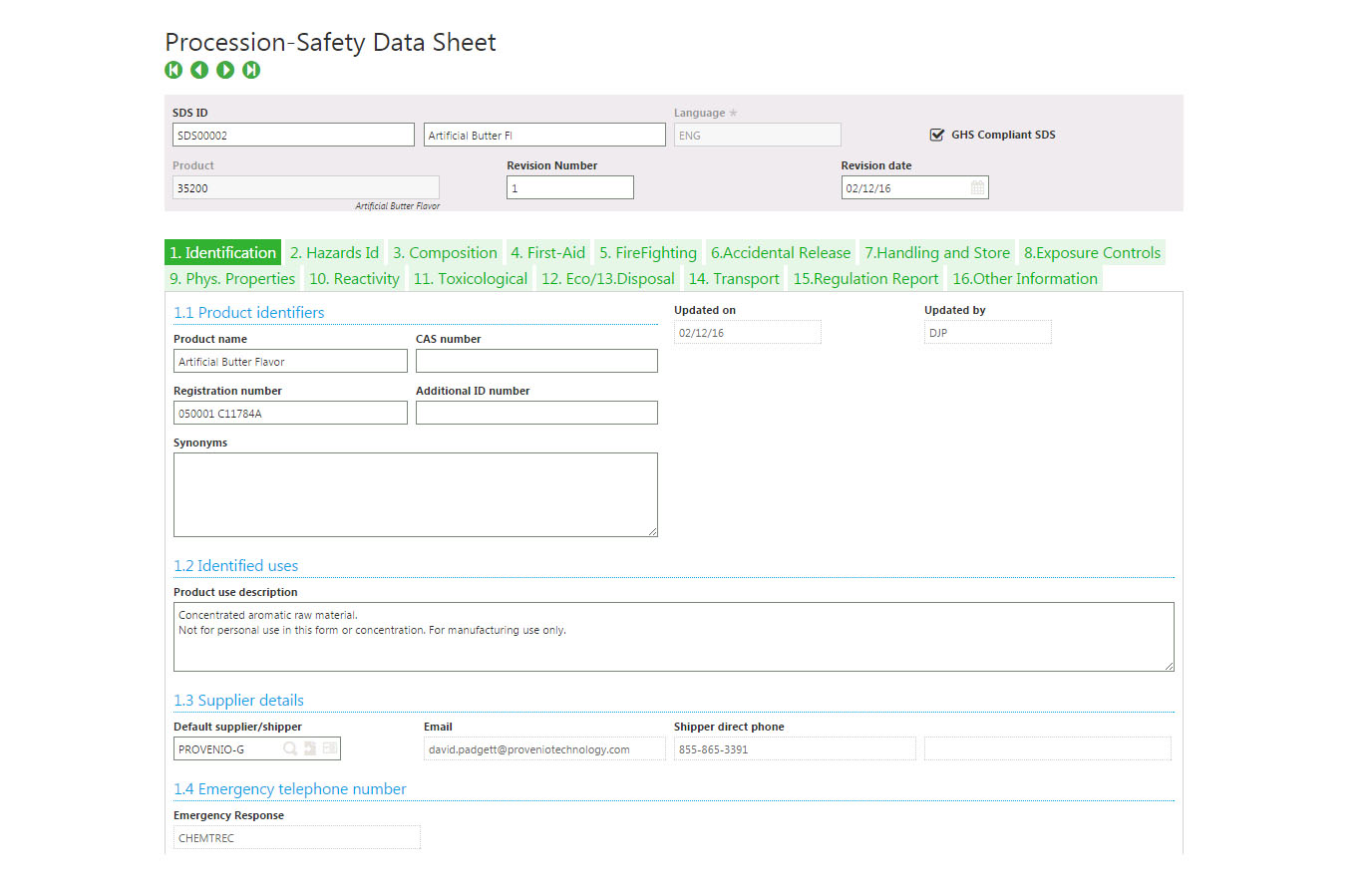The image size is (1372, 887).
Task: Click 1.1 Product identifiers heading
Action: (249, 313)
